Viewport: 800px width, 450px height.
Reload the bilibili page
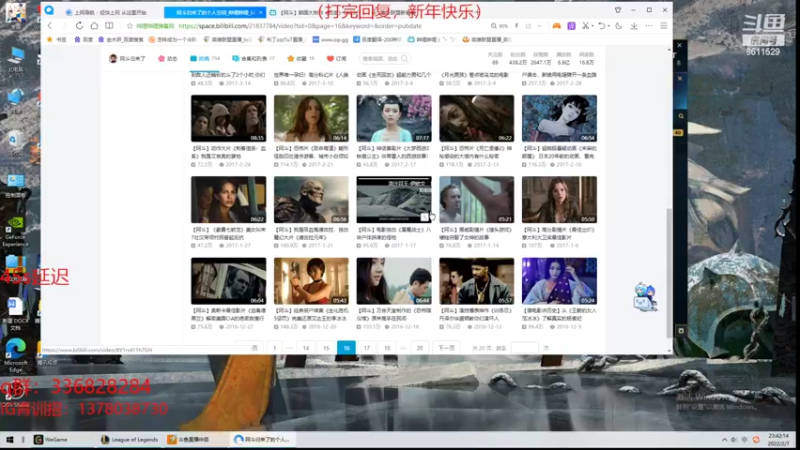(79, 26)
